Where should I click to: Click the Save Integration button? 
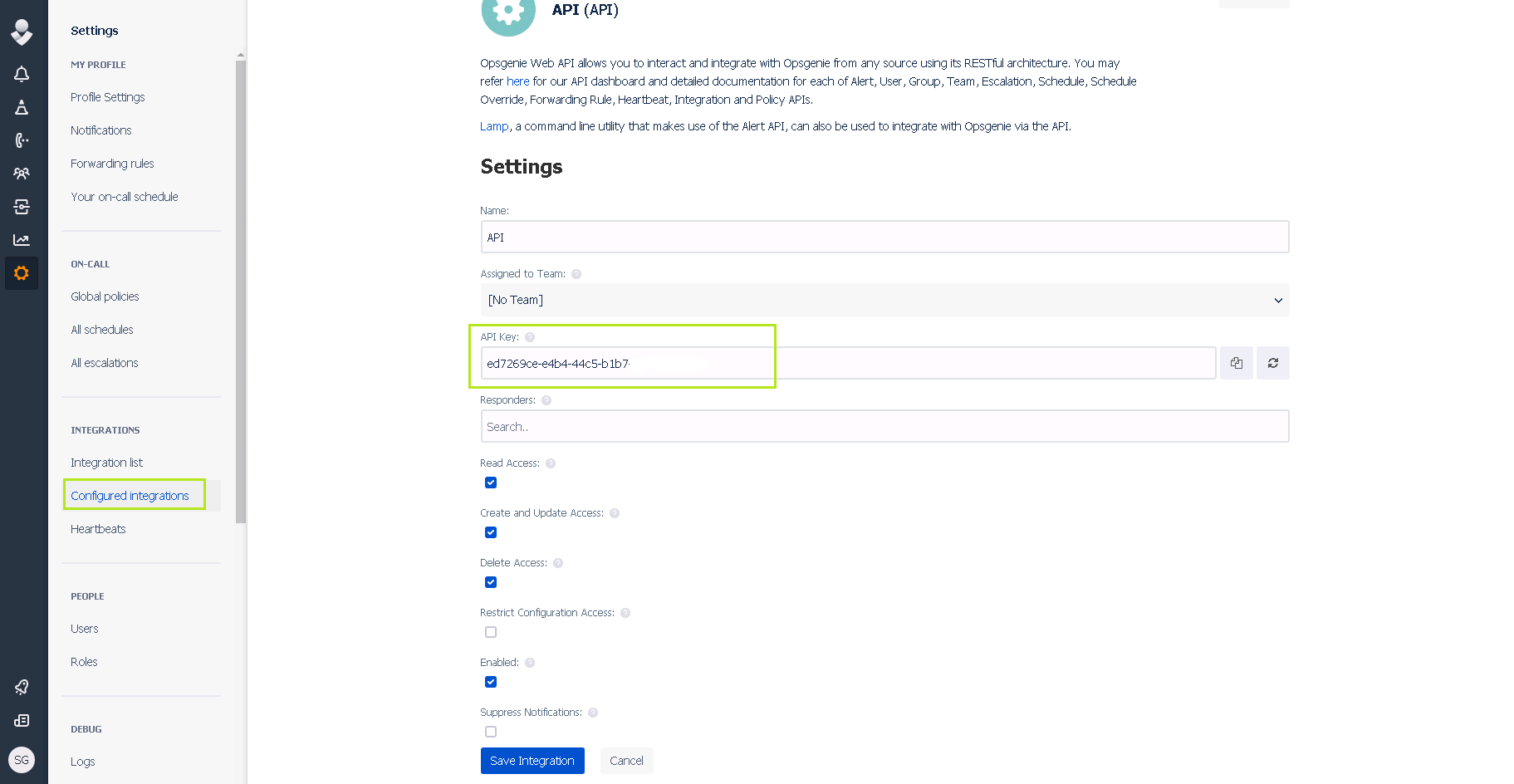(532, 761)
